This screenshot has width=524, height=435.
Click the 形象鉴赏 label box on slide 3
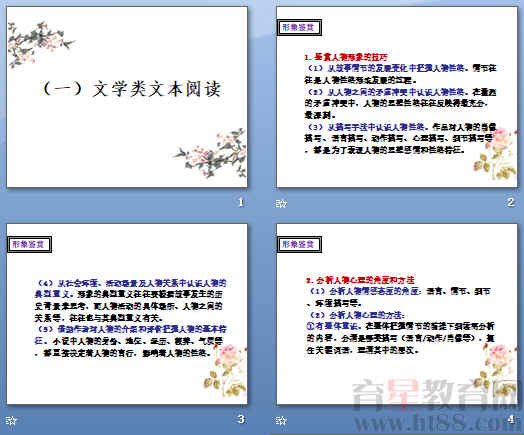click(x=29, y=245)
